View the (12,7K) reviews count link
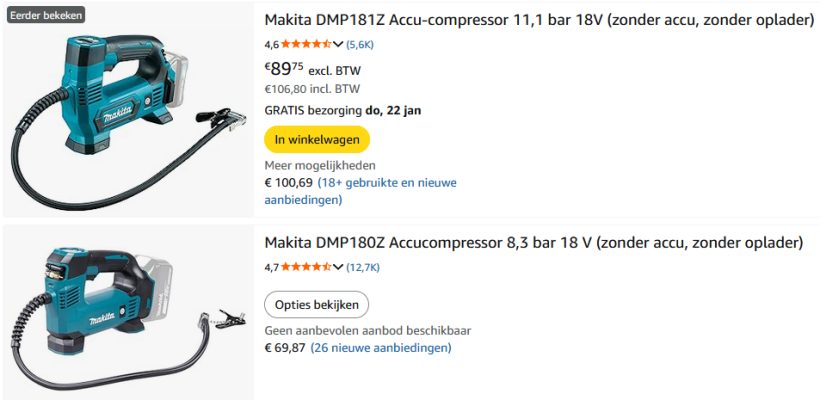Screen dimensions: 820x400 (363, 267)
